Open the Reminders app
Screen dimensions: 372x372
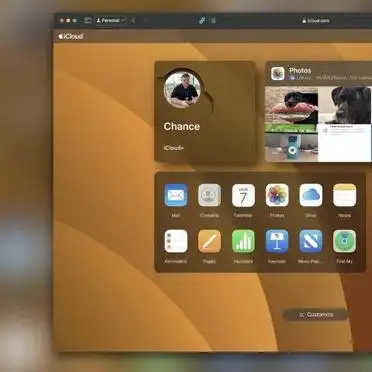176,241
